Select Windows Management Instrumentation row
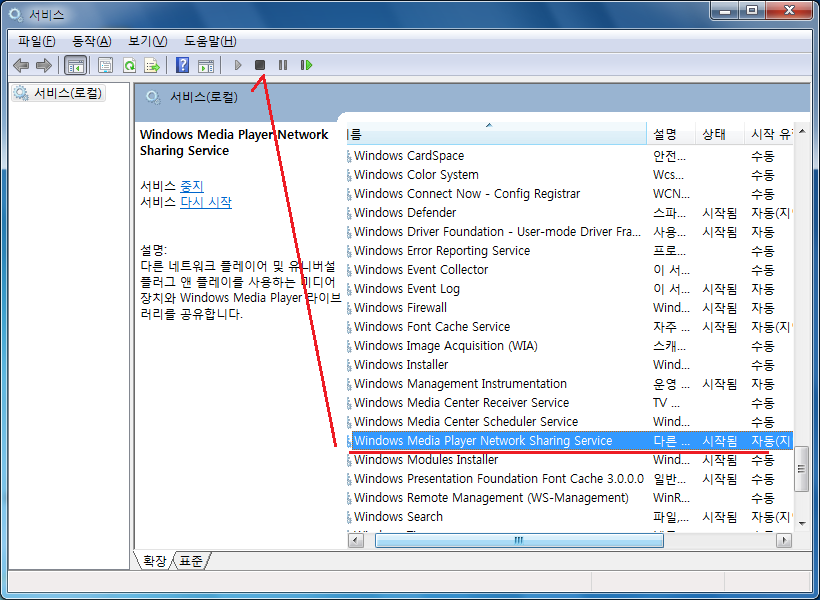The height and width of the screenshot is (600, 820). tap(570, 384)
